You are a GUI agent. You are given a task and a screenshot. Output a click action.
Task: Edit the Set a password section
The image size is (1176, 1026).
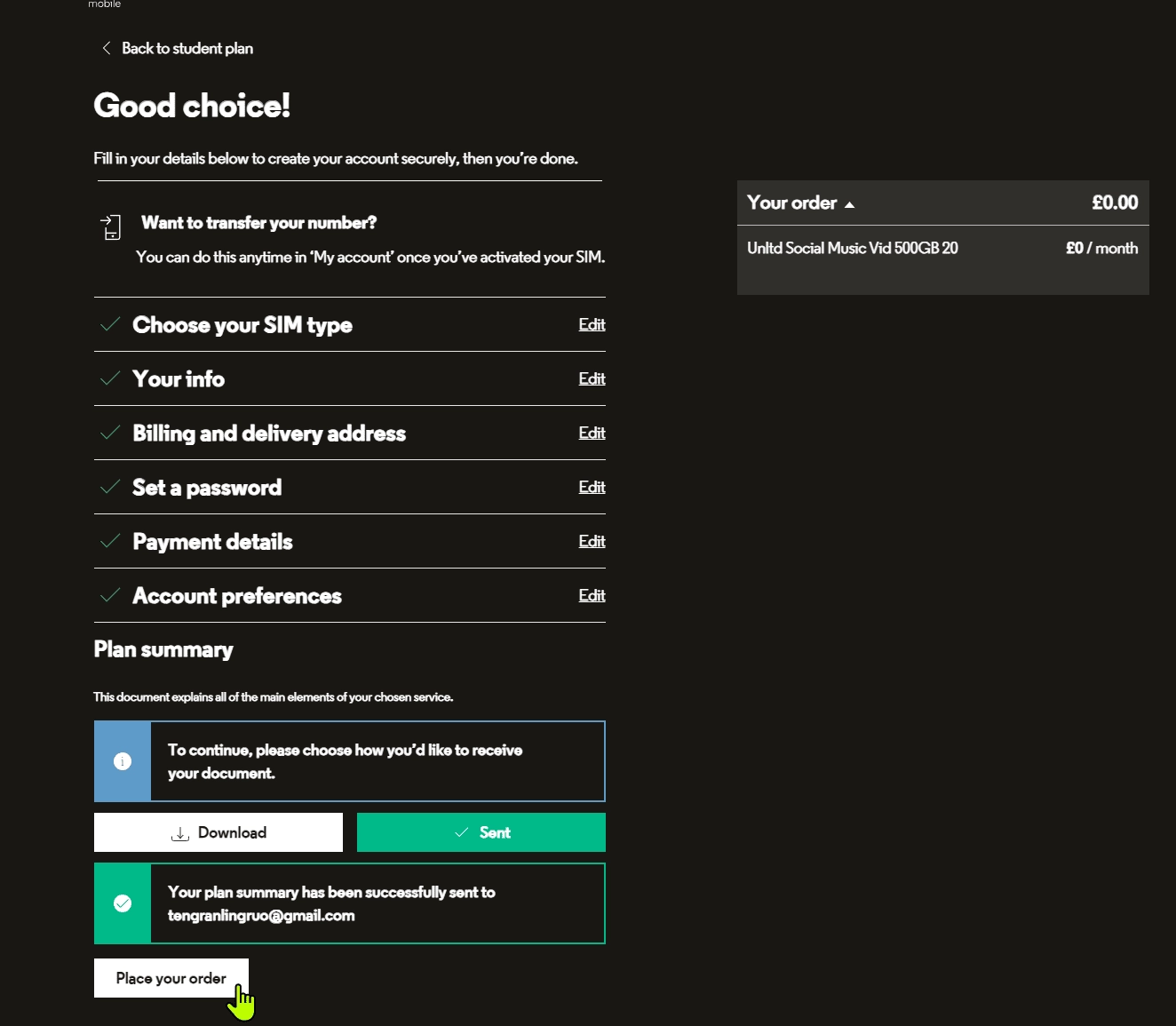pos(592,488)
